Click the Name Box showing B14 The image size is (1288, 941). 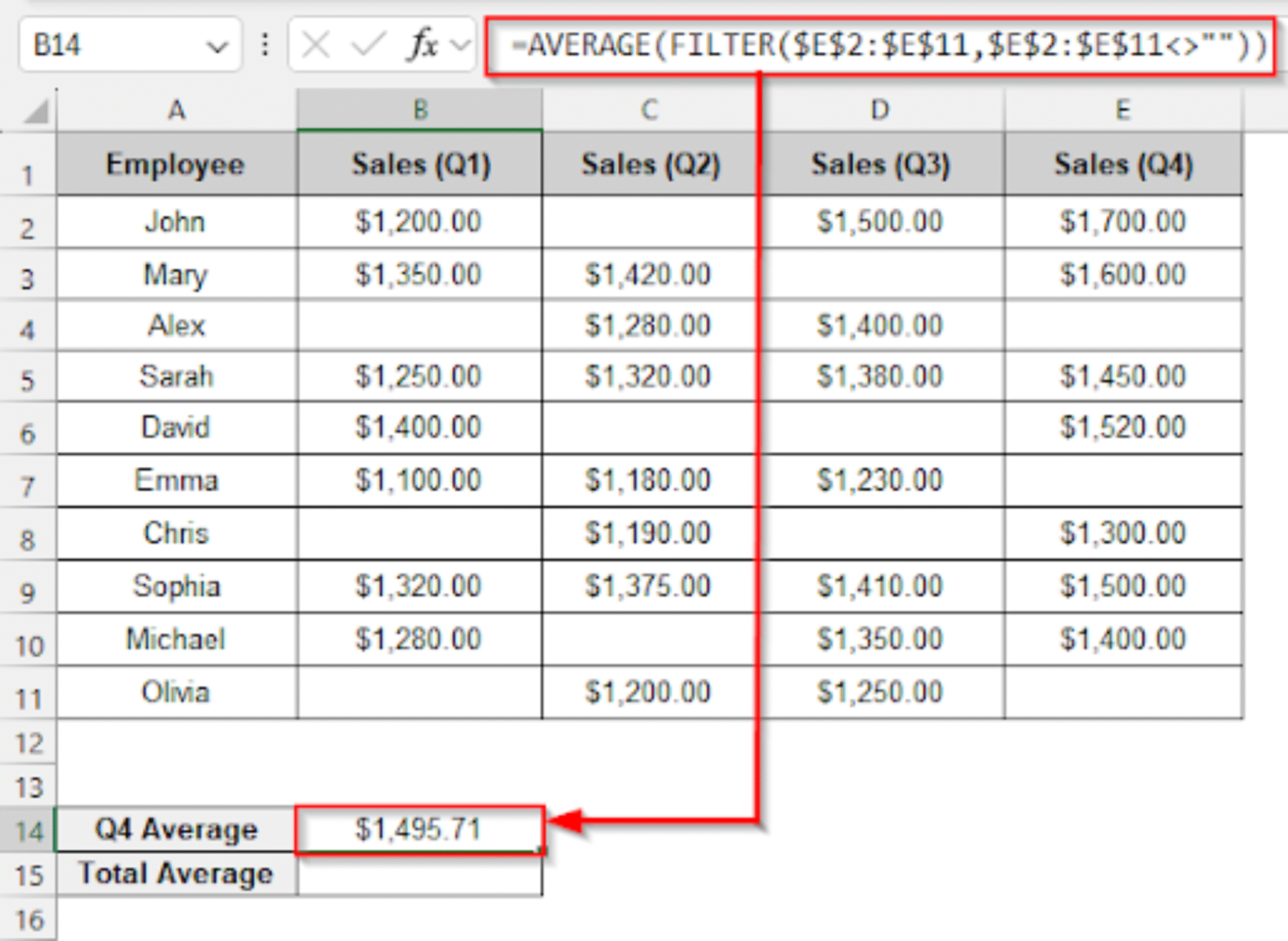pos(130,45)
